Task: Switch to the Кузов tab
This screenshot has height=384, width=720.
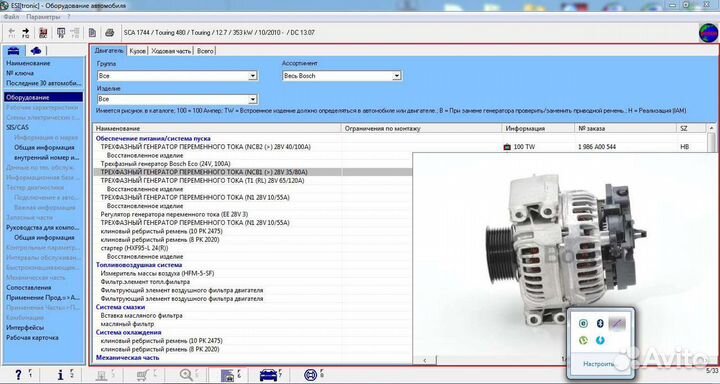Action: pos(137,51)
